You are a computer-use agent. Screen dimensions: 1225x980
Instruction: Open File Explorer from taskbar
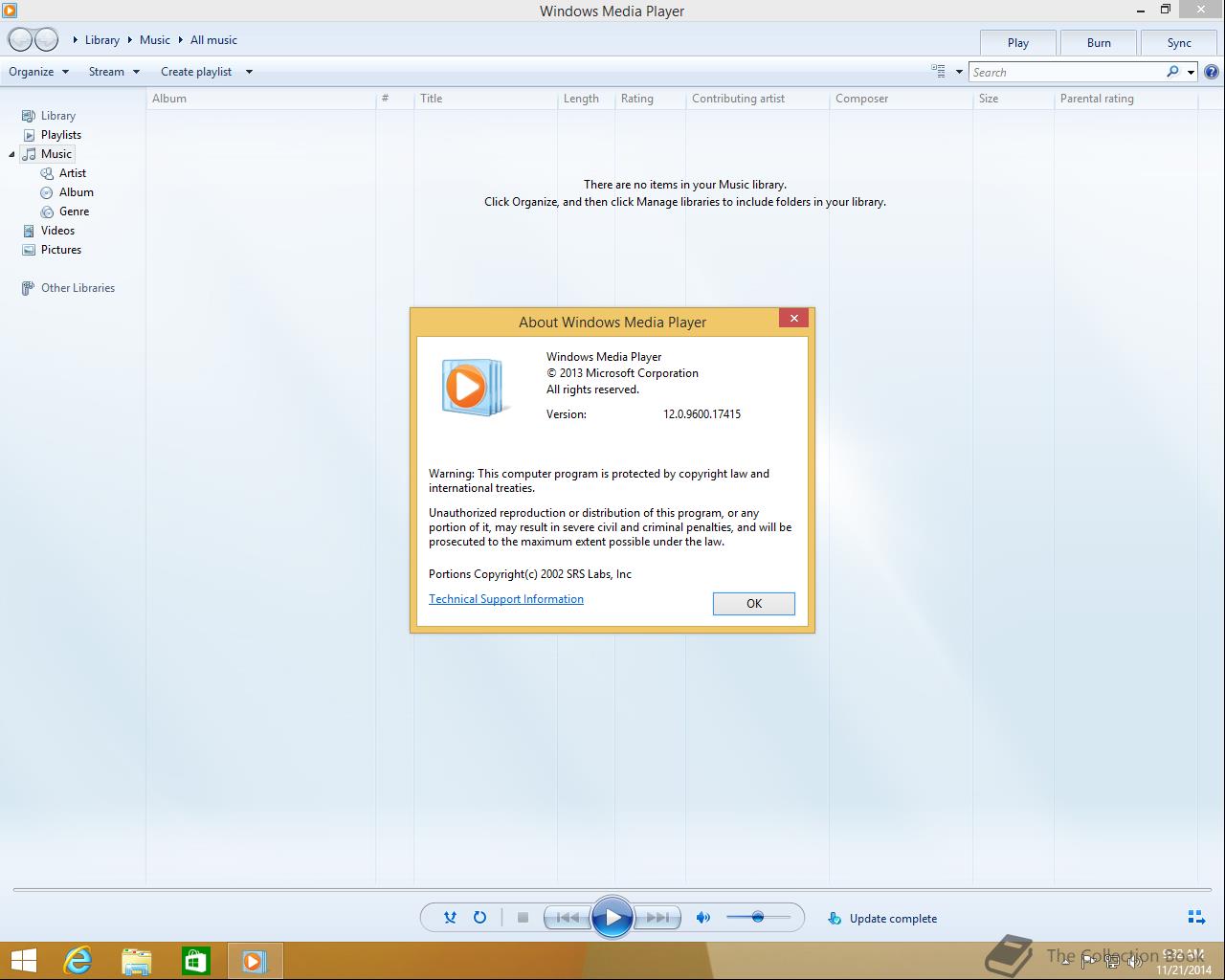(137, 961)
